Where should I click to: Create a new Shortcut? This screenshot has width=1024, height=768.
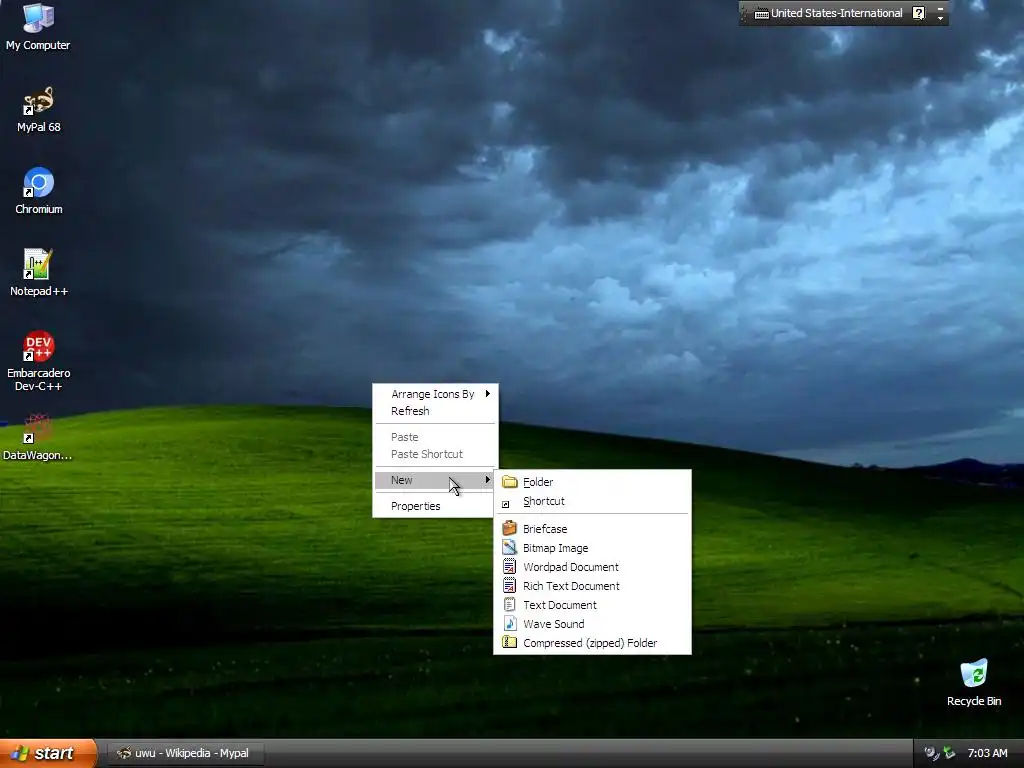point(592,501)
